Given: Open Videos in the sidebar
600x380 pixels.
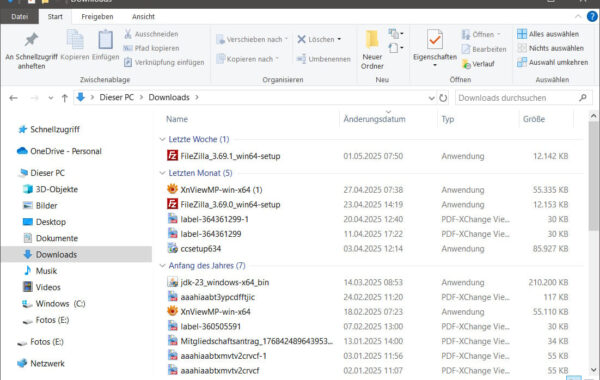Looking at the screenshot, I should (48, 287).
